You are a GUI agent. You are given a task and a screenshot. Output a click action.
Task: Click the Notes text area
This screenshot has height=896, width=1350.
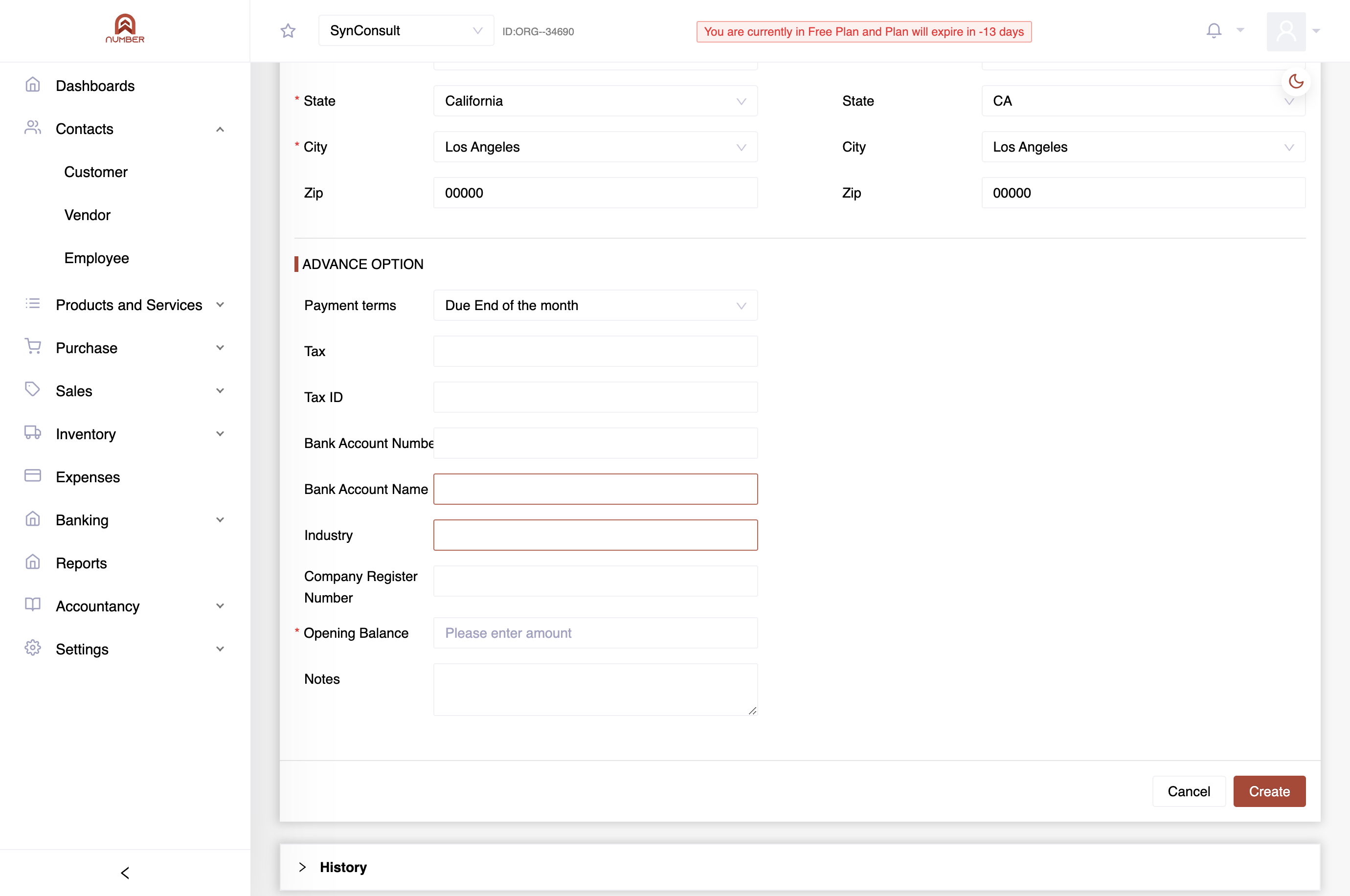click(595, 689)
